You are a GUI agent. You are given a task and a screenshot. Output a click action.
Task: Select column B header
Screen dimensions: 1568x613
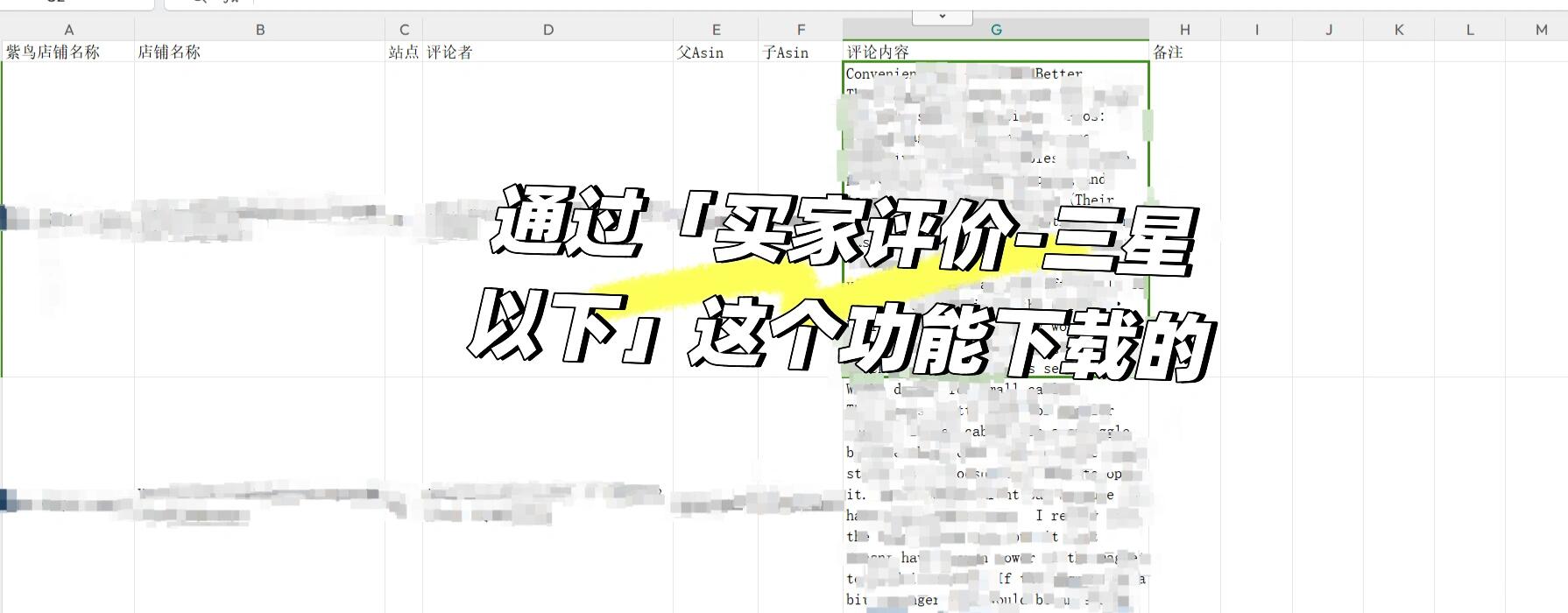coord(260,30)
